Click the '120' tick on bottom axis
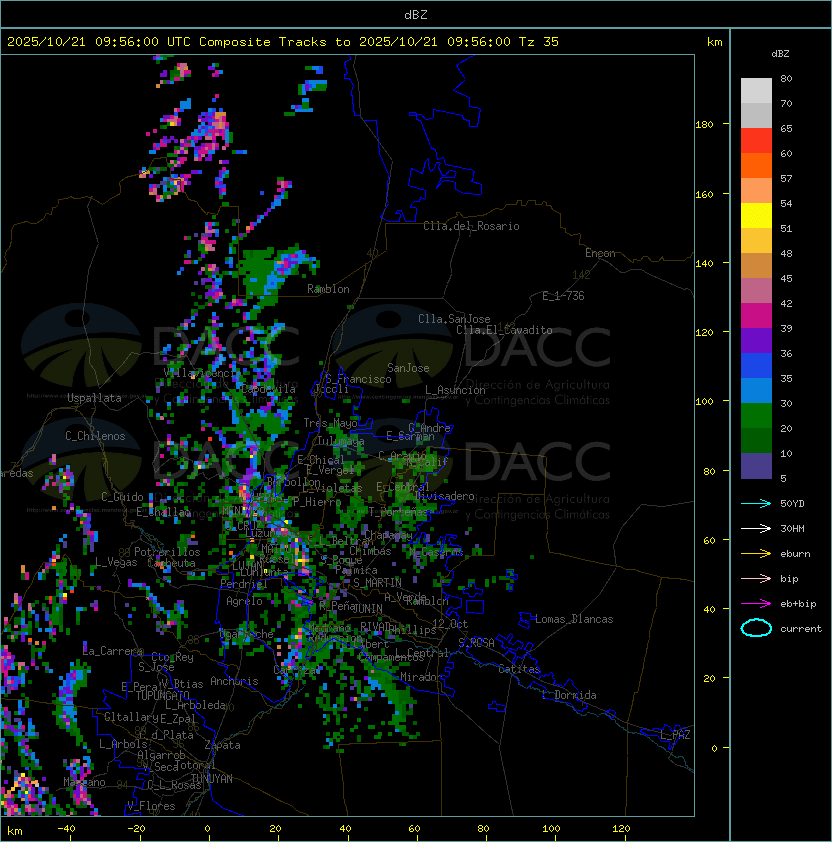This screenshot has width=832, height=842. coord(621,829)
